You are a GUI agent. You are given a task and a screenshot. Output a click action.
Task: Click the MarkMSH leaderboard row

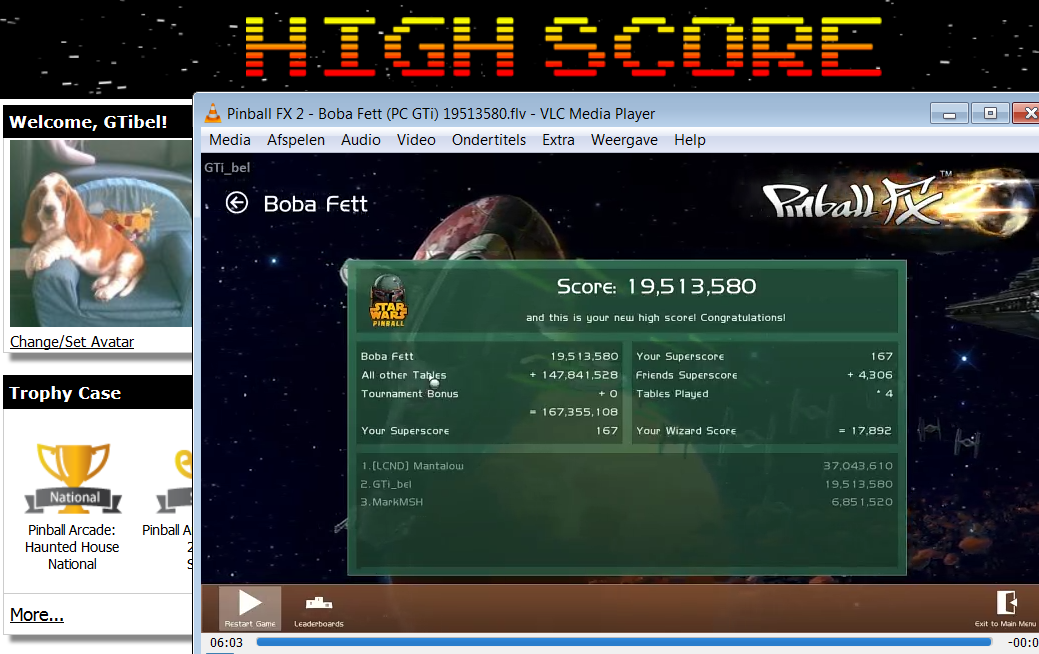(626, 502)
